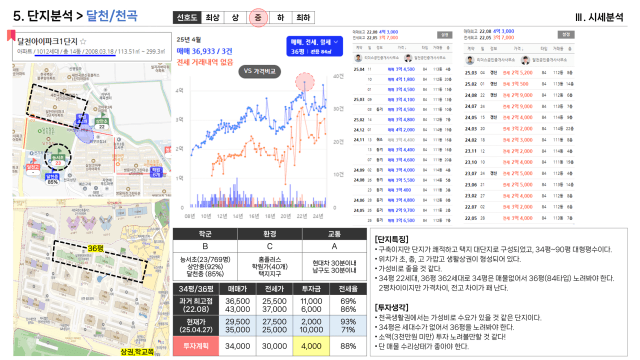The height and width of the screenshot is (360, 640).
Task: Select the 상 preference tab
Action: pos(235,18)
